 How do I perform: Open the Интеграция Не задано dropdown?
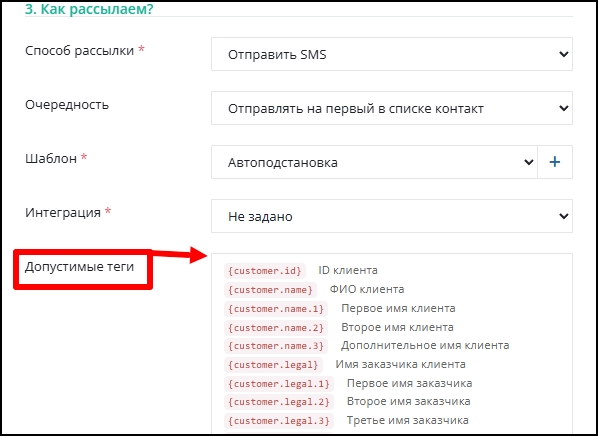coord(392,216)
